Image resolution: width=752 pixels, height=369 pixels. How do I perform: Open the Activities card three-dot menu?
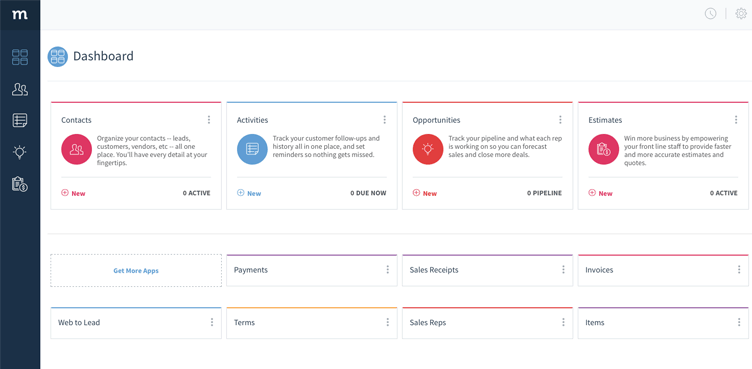pos(384,120)
